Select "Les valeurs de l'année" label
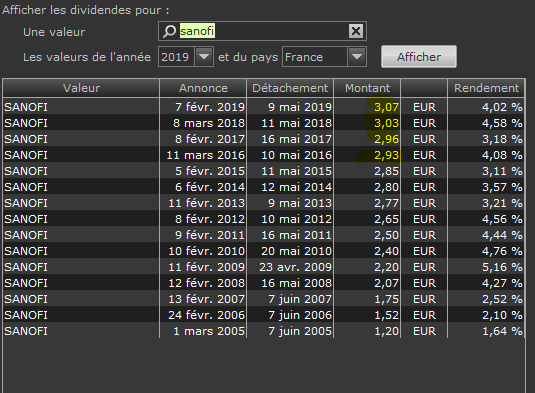Image resolution: width=535 pixels, height=393 pixels. (x=87, y=57)
